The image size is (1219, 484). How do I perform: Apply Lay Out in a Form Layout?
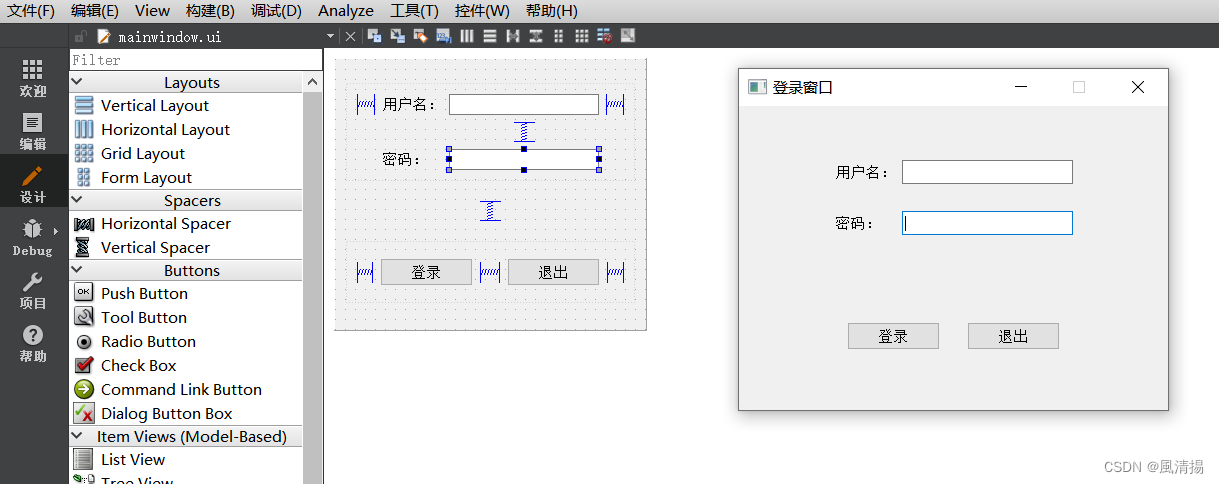559,36
